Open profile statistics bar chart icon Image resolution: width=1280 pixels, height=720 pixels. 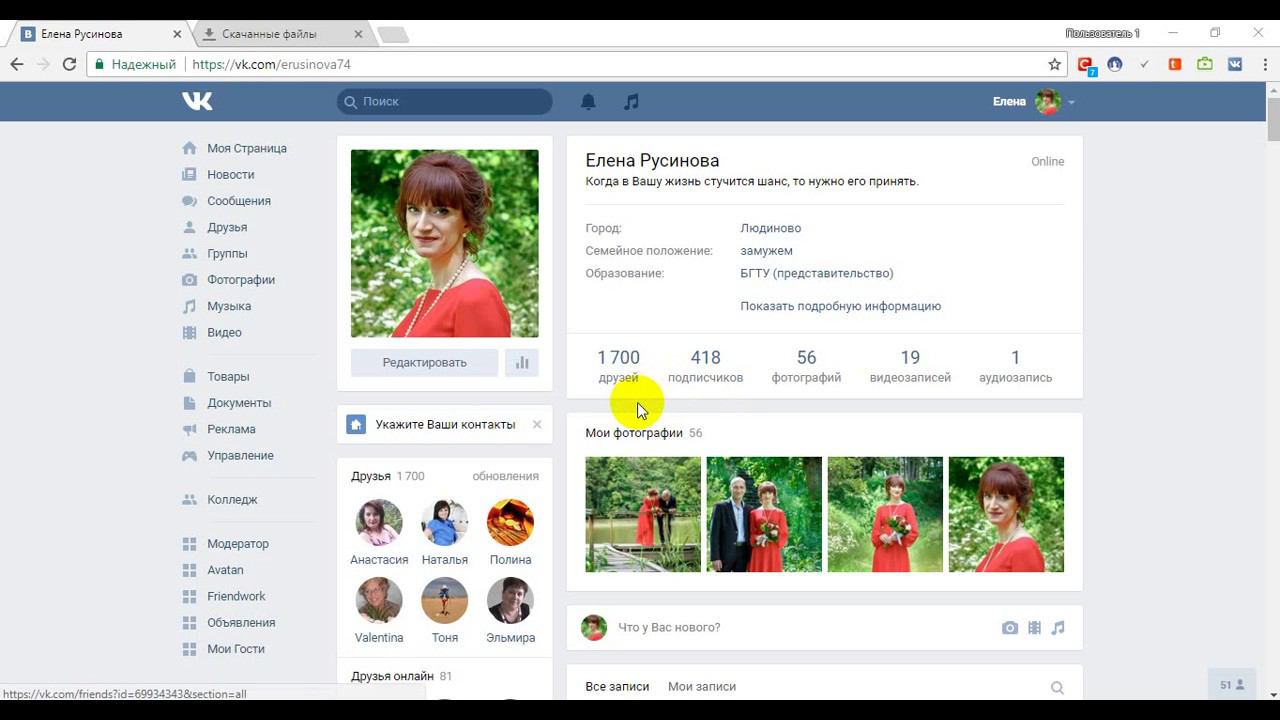pyautogui.click(x=522, y=363)
